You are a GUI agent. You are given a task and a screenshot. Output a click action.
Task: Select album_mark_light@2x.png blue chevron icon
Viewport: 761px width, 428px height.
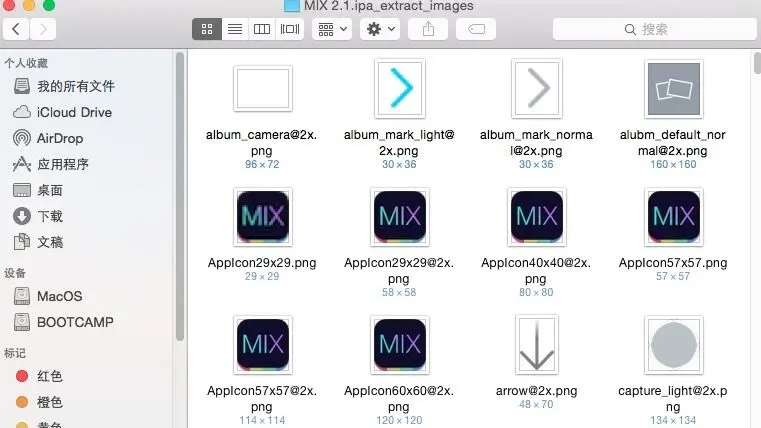(x=399, y=88)
